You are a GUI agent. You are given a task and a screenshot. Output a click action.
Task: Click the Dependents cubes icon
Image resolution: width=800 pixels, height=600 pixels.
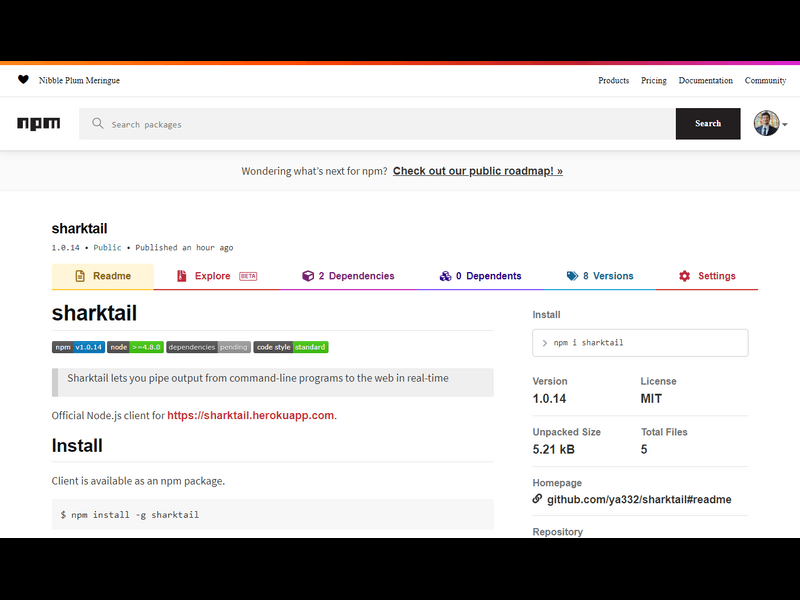click(445, 276)
